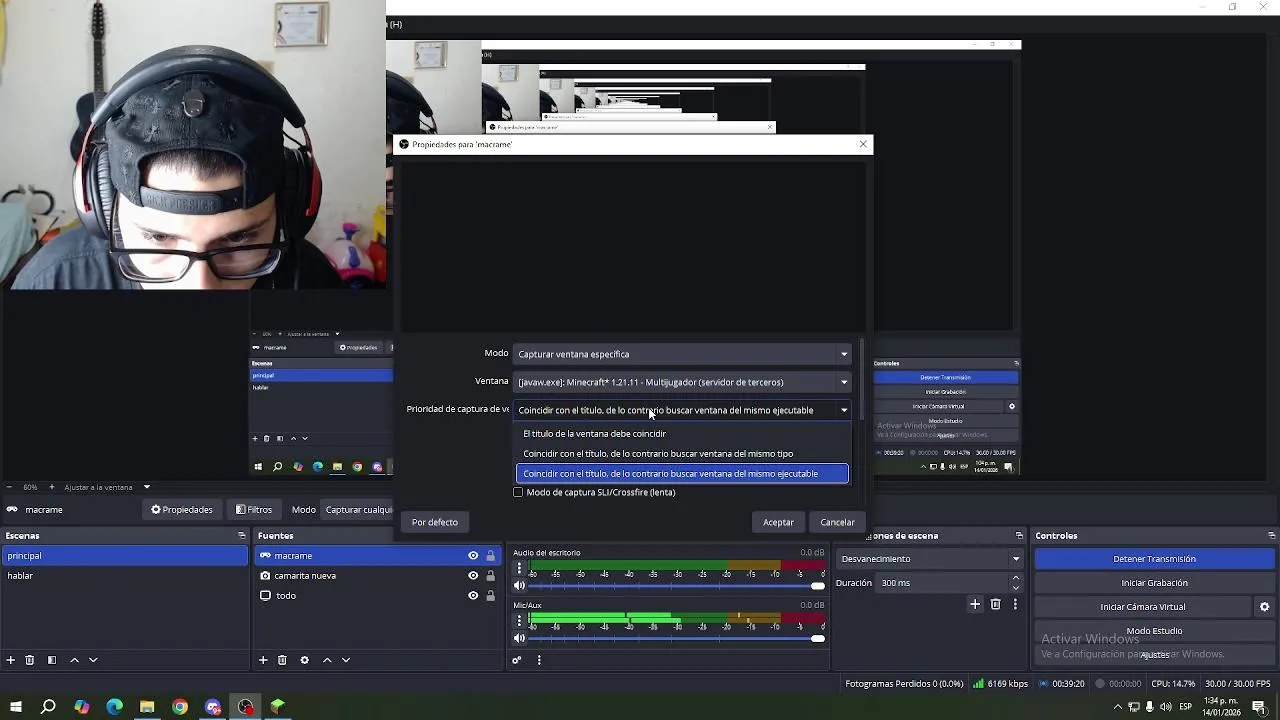Start recording with Iniciar Grabación

pyautogui.click(x=1154, y=583)
